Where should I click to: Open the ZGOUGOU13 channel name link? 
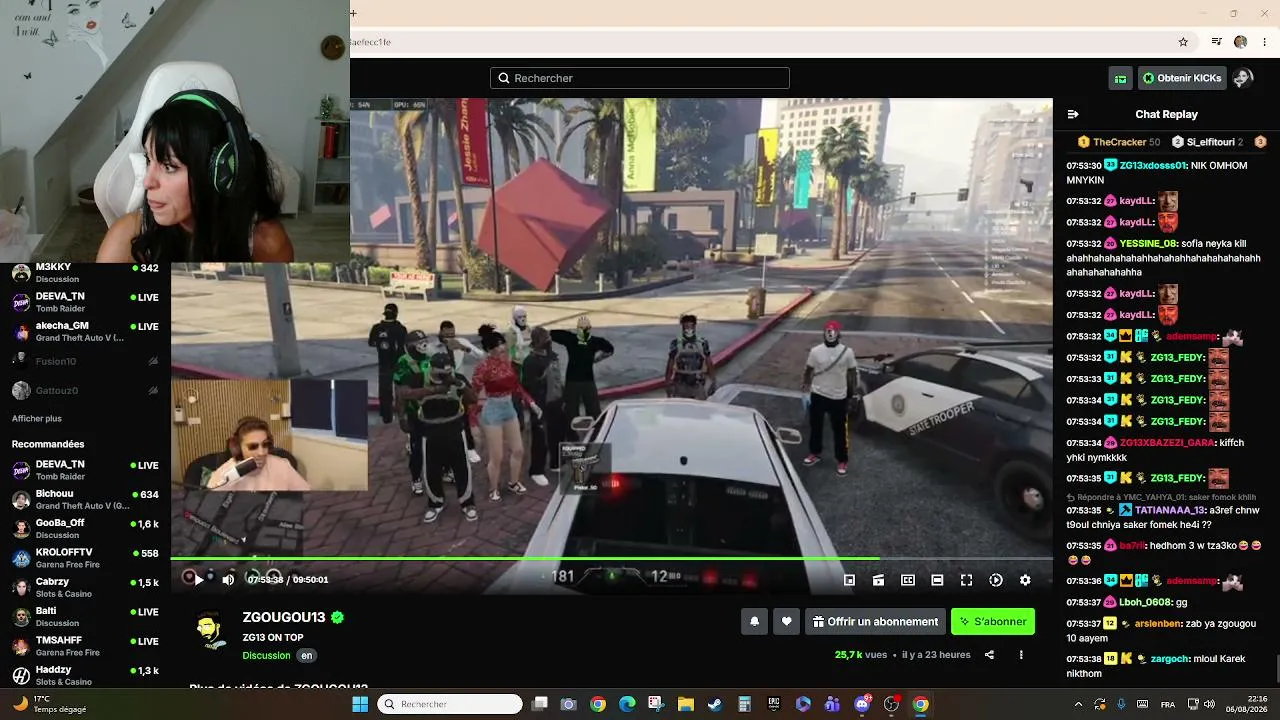click(284, 618)
